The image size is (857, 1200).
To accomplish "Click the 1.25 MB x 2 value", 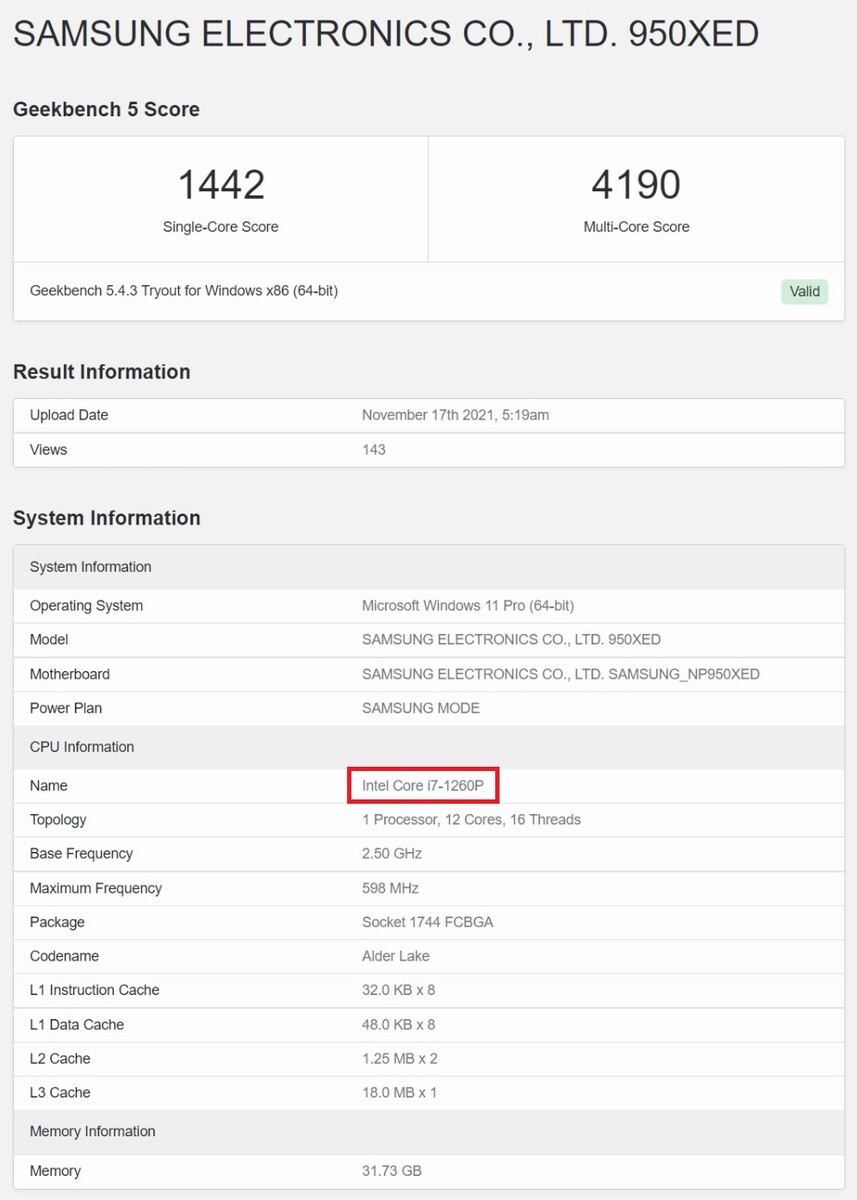I will click(x=400, y=1059).
